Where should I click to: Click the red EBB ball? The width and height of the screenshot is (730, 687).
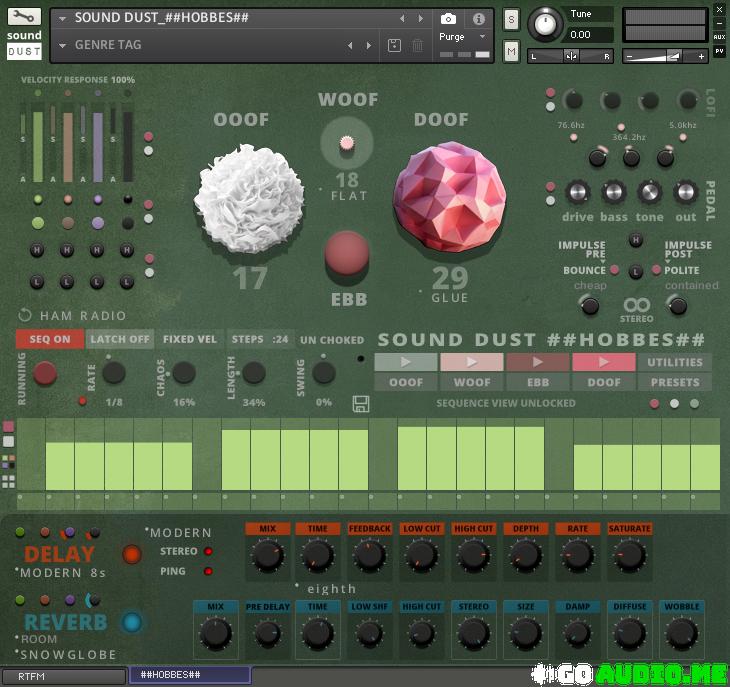pos(347,254)
